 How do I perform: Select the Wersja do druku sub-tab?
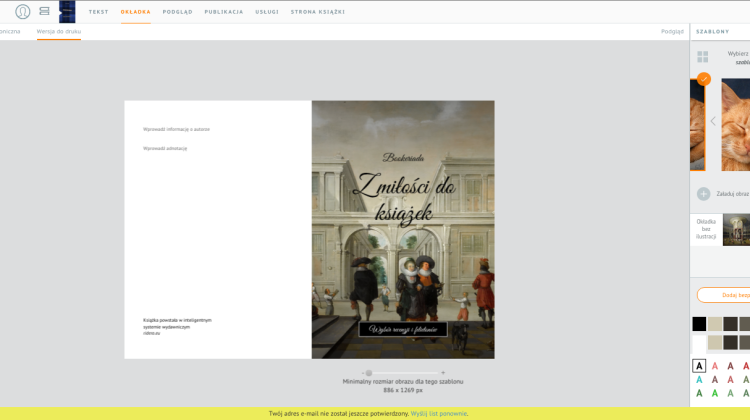(59, 32)
